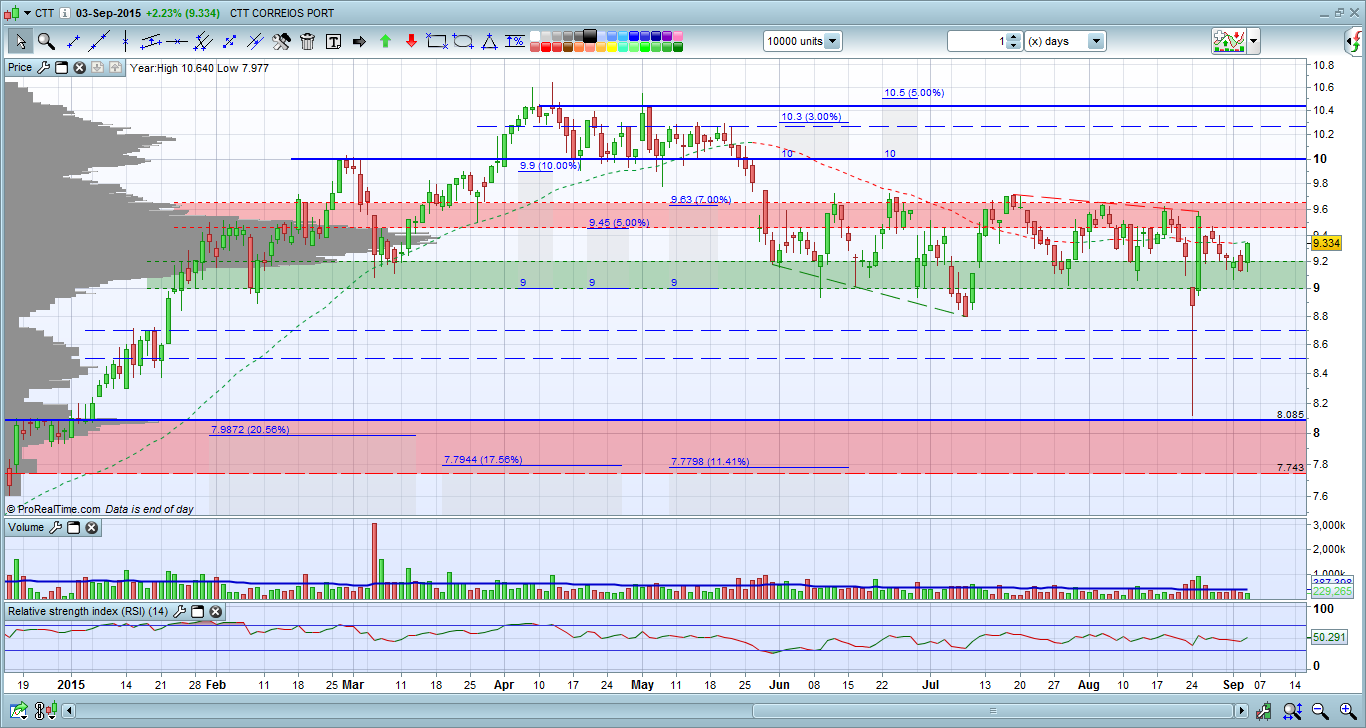Expand the (x) days timeframe dropdown
Viewport: 1366px width, 728px height.
pos(1096,41)
